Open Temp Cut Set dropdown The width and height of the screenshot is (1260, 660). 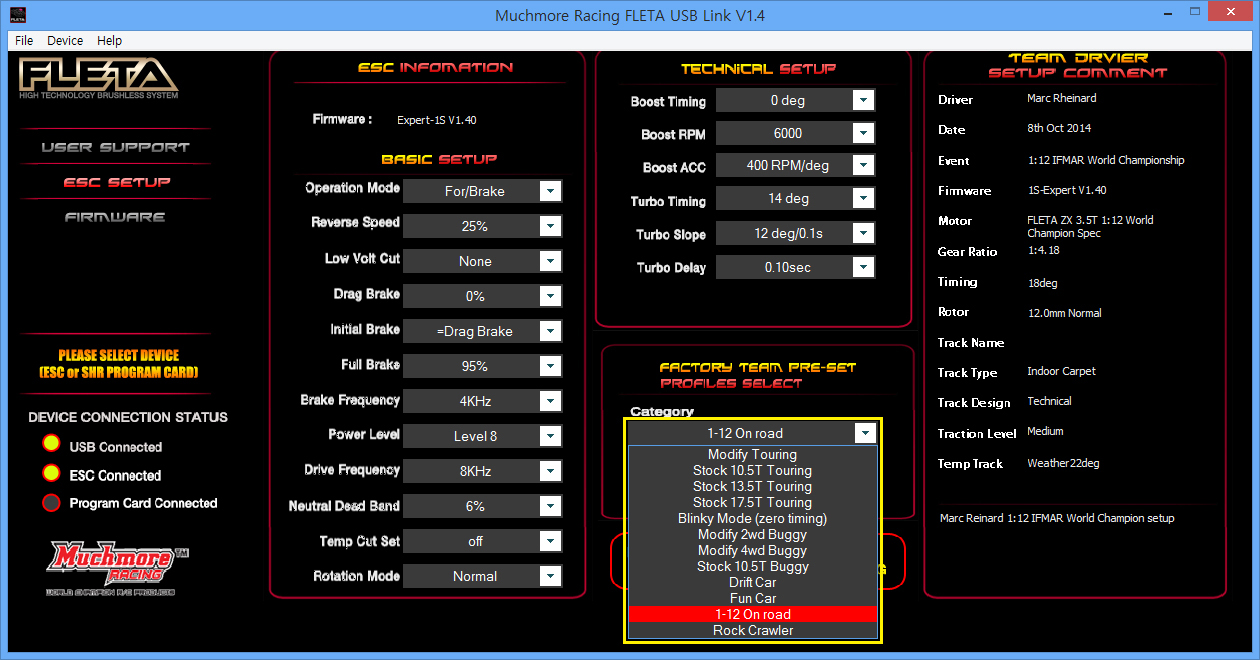tap(550, 541)
